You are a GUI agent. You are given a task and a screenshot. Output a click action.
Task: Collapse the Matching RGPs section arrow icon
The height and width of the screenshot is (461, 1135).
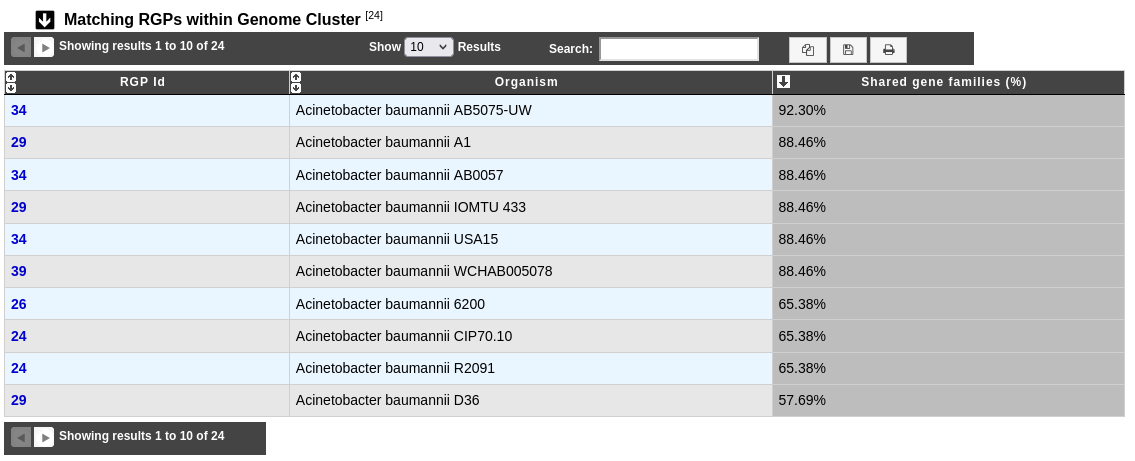pos(45,20)
